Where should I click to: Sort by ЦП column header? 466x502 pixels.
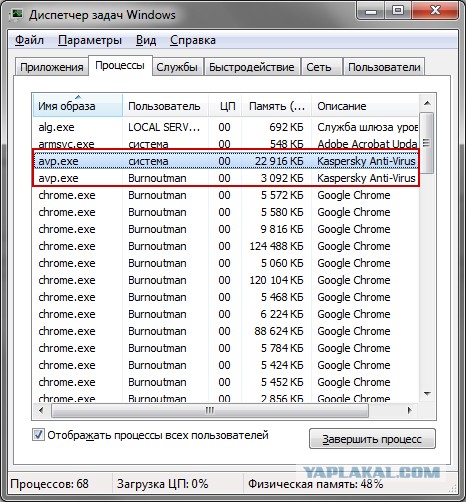click(225, 106)
